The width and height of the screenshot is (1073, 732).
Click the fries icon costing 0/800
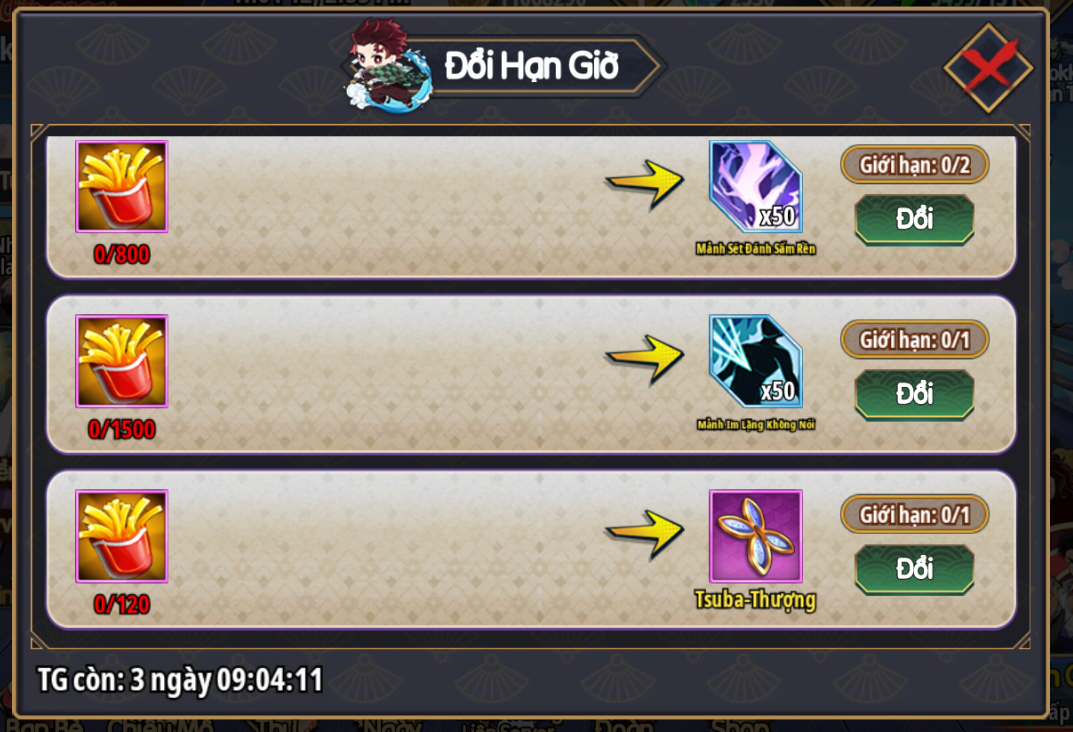pyautogui.click(x=121, y=186)
